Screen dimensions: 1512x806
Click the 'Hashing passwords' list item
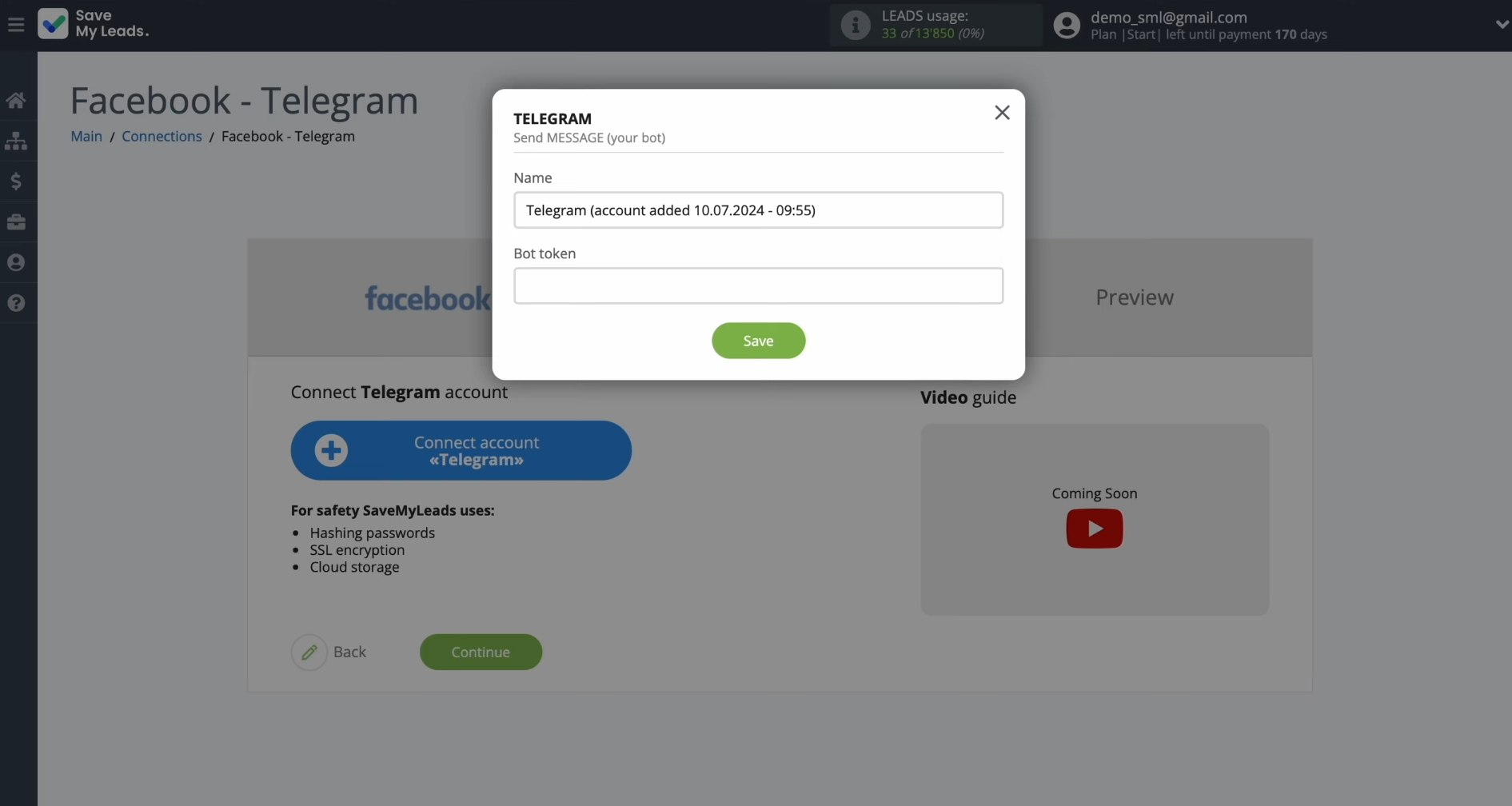[x=373, y=533]
